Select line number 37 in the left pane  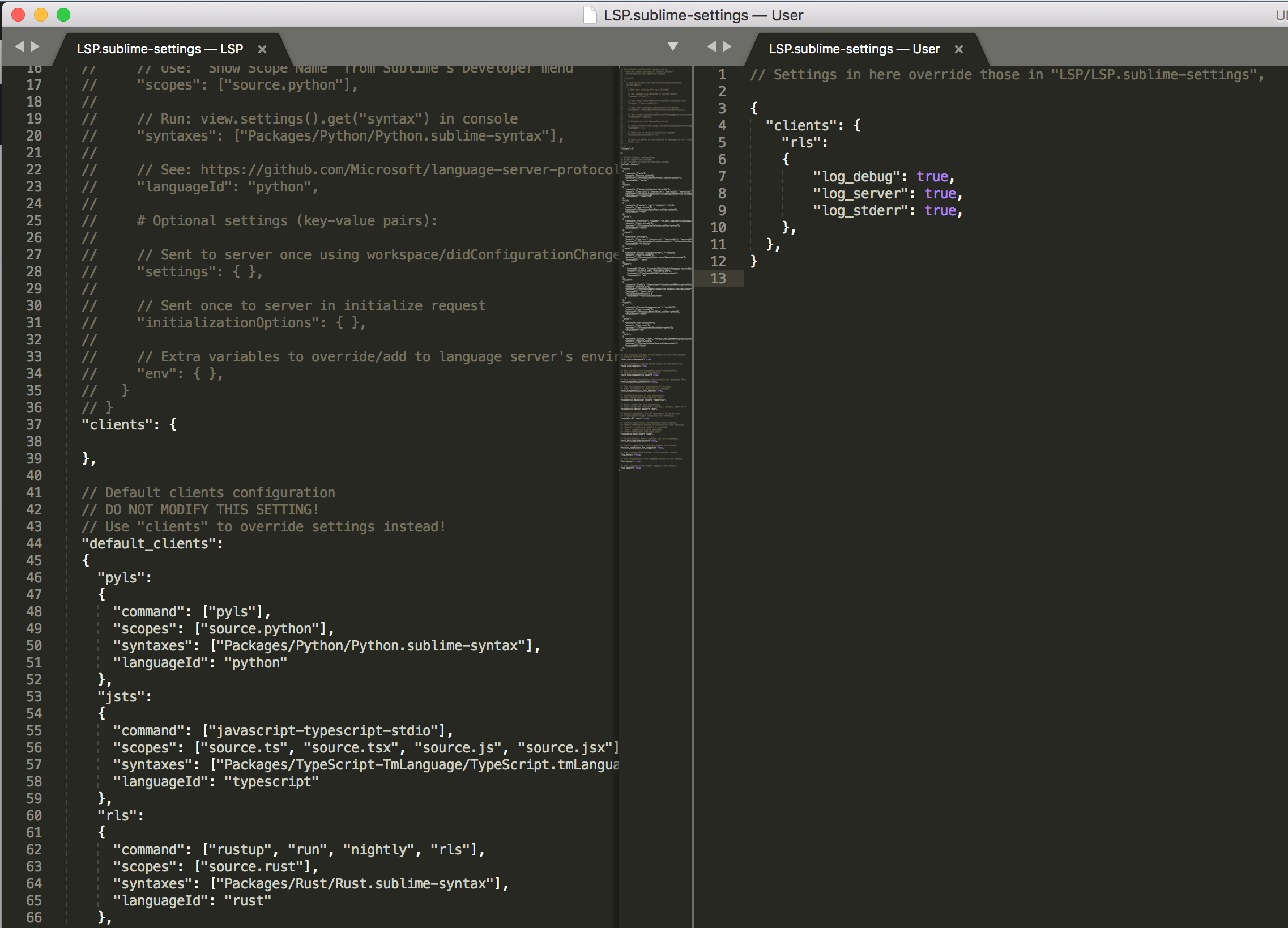coord(33,425)
